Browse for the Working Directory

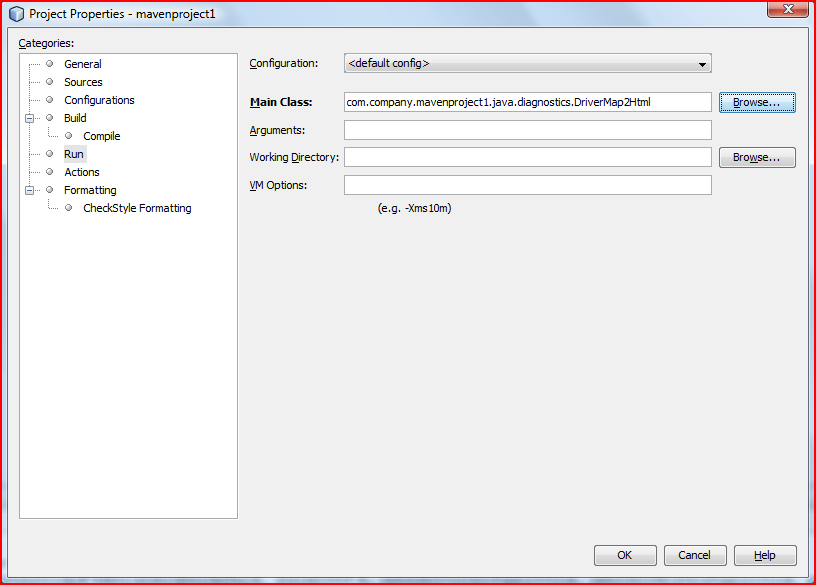tap(756, 157)
